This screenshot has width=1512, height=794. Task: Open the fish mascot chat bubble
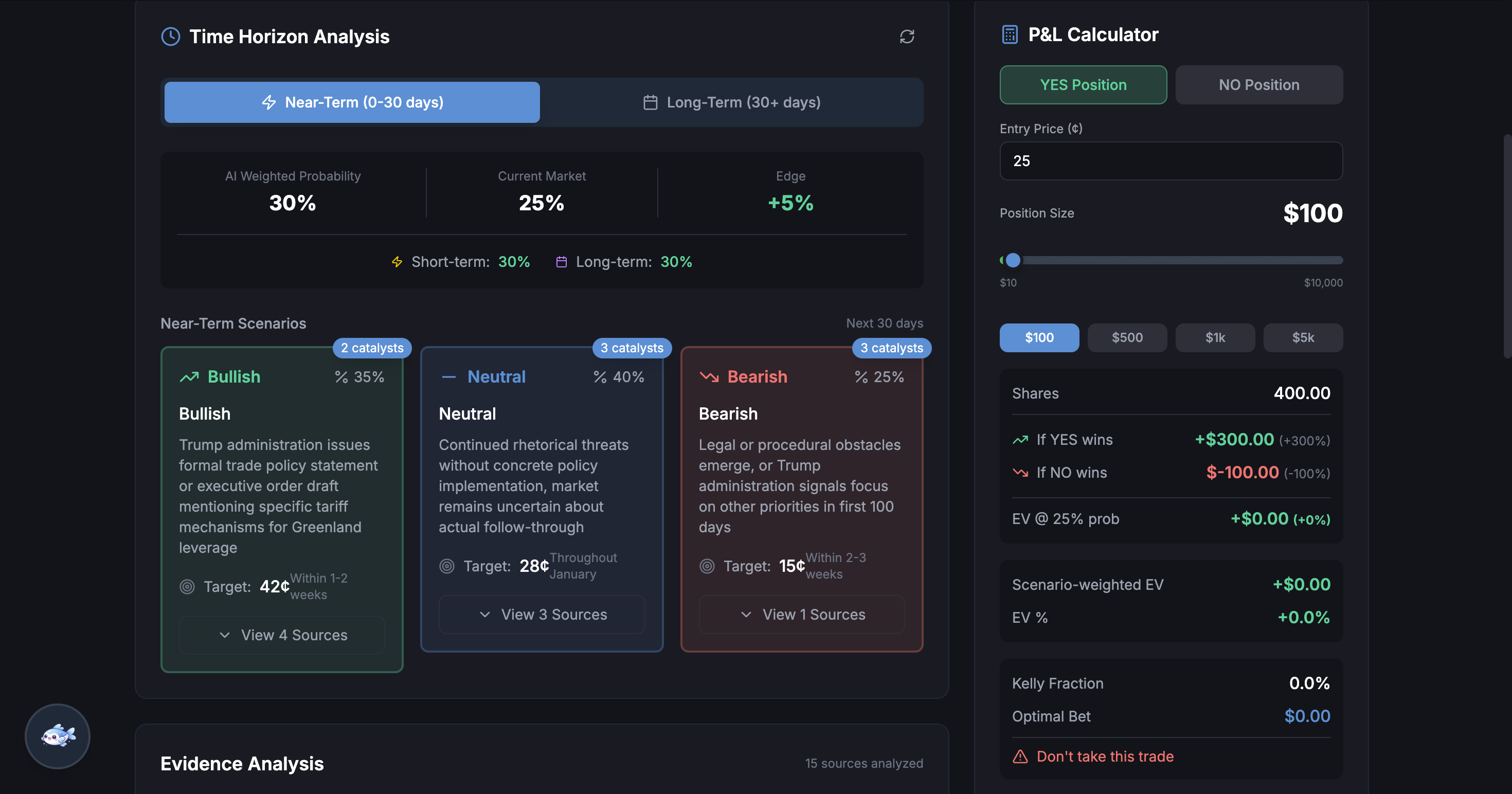coord(58,736)
